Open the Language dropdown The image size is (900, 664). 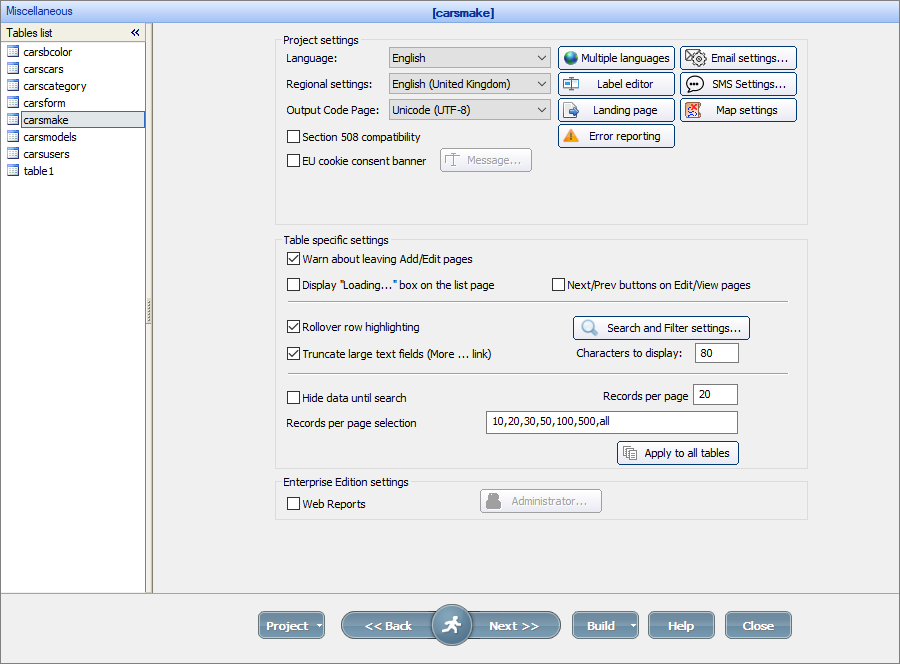(x=544, y=57)
